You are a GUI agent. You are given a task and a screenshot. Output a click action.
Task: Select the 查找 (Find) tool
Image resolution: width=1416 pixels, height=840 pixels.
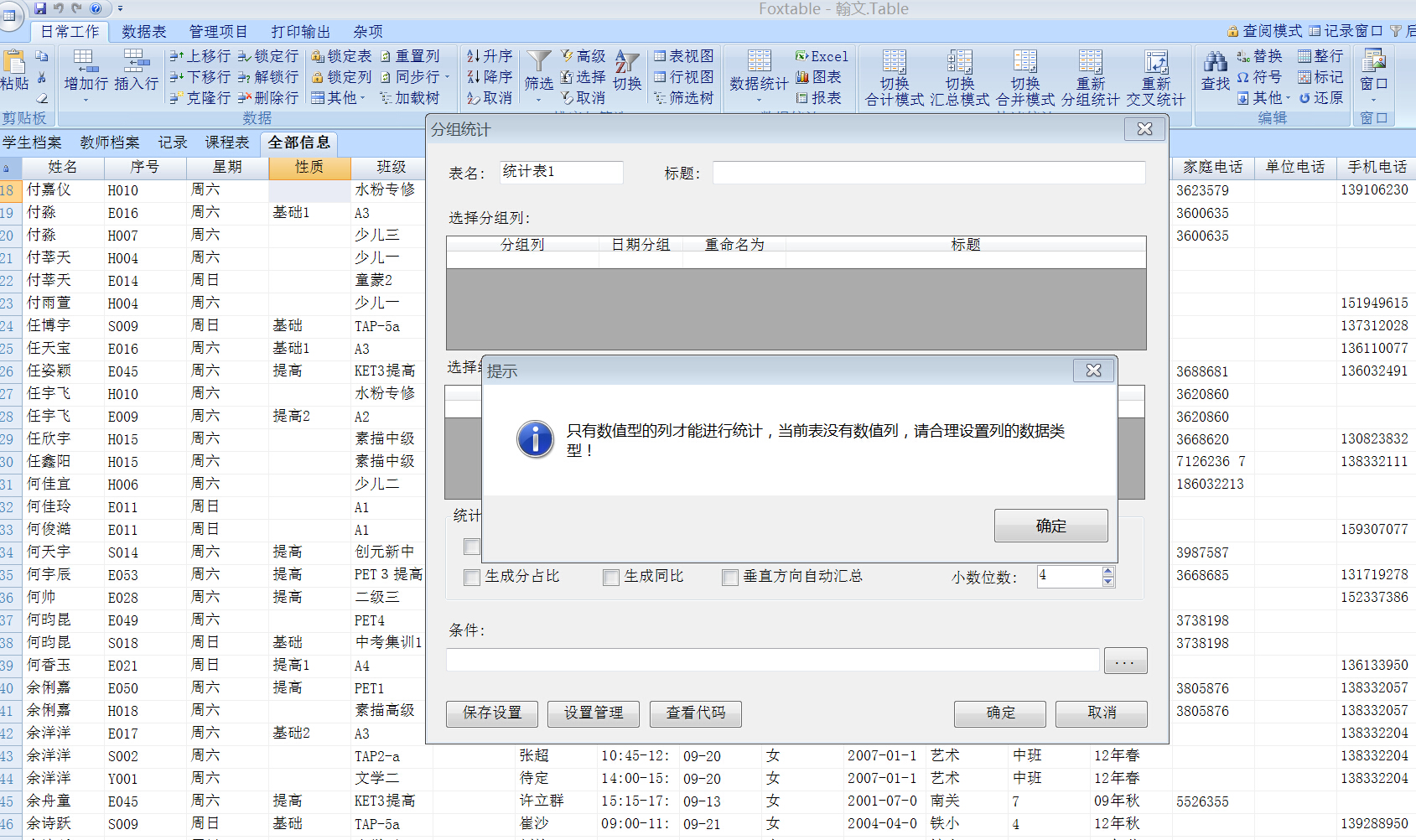[1214, 75]
